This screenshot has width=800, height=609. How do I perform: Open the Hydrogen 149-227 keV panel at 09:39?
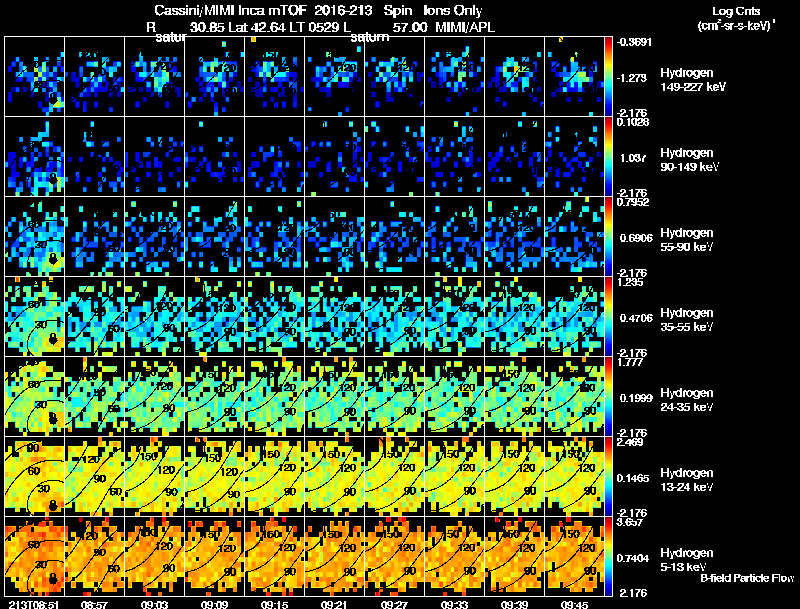514,77
